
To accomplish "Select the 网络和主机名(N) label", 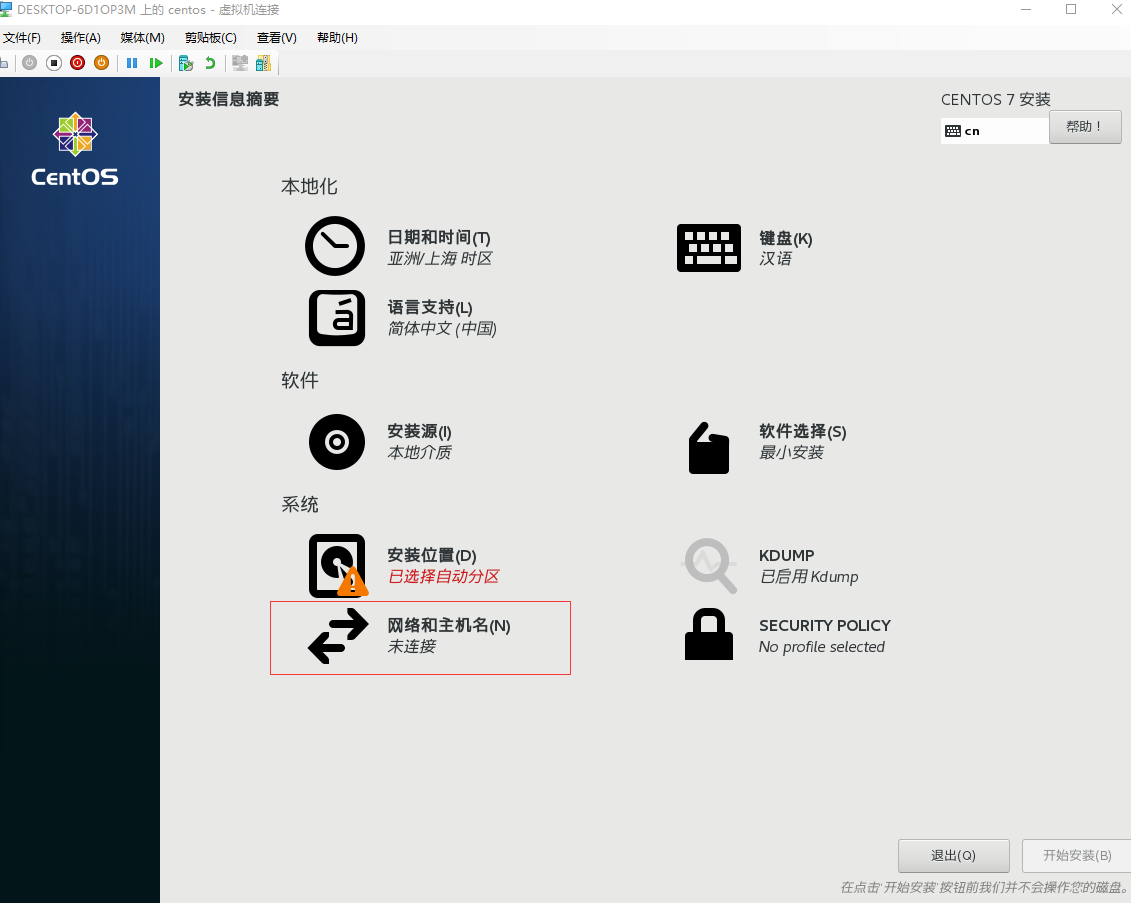I will 449,625.
